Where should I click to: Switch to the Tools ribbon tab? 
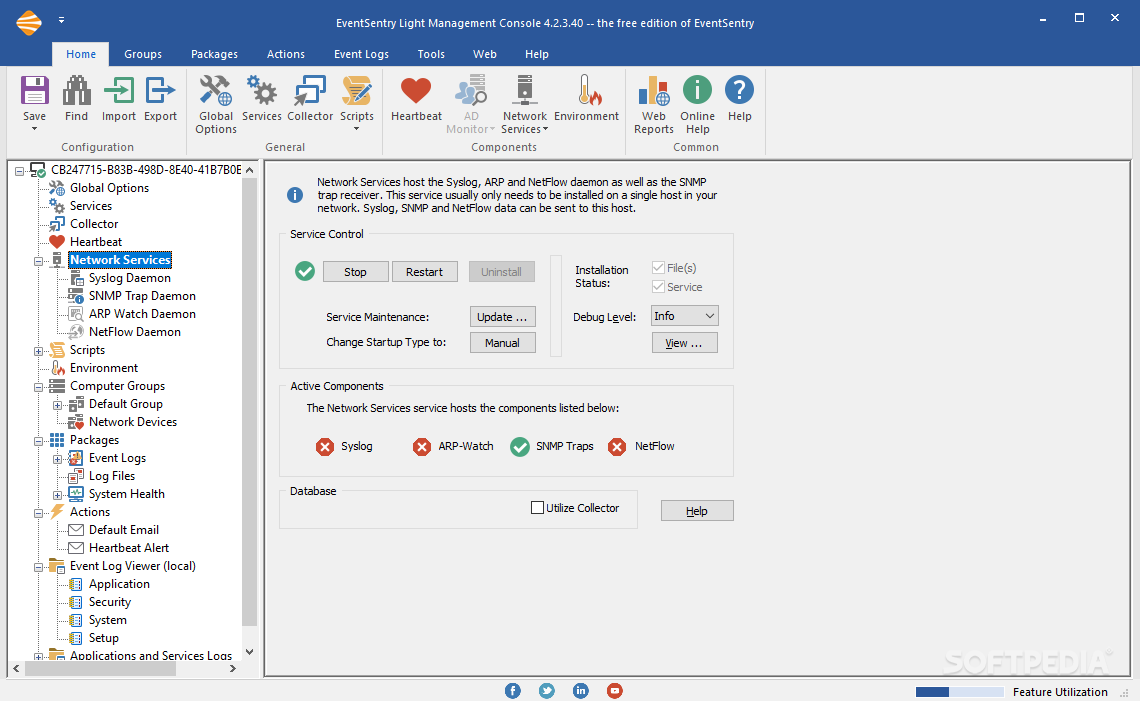point(431,54)
